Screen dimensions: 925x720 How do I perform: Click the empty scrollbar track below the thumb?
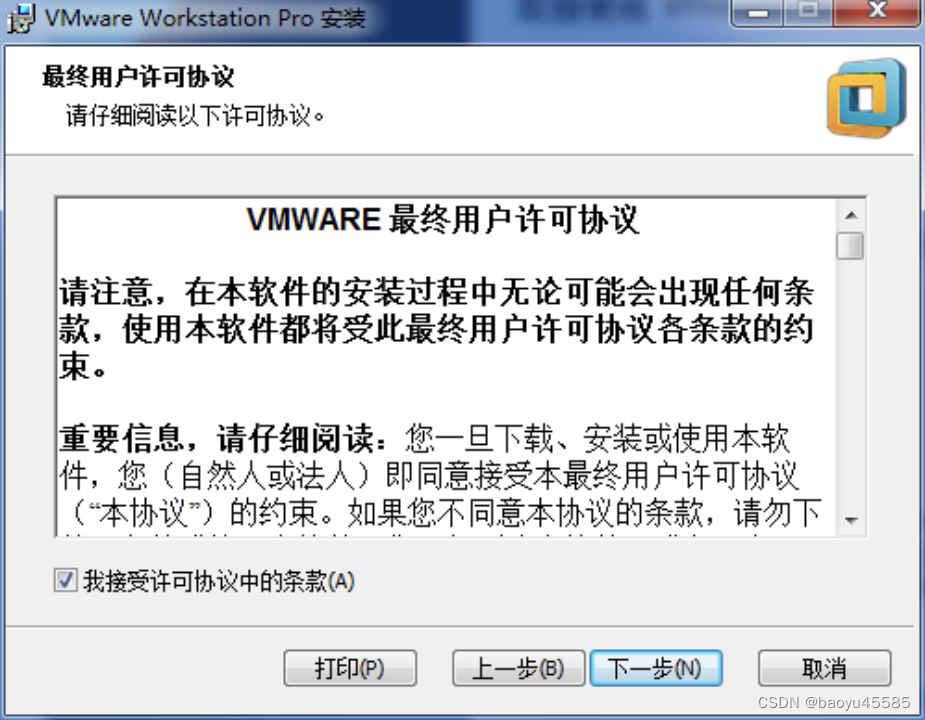click(x=851, y=382)
